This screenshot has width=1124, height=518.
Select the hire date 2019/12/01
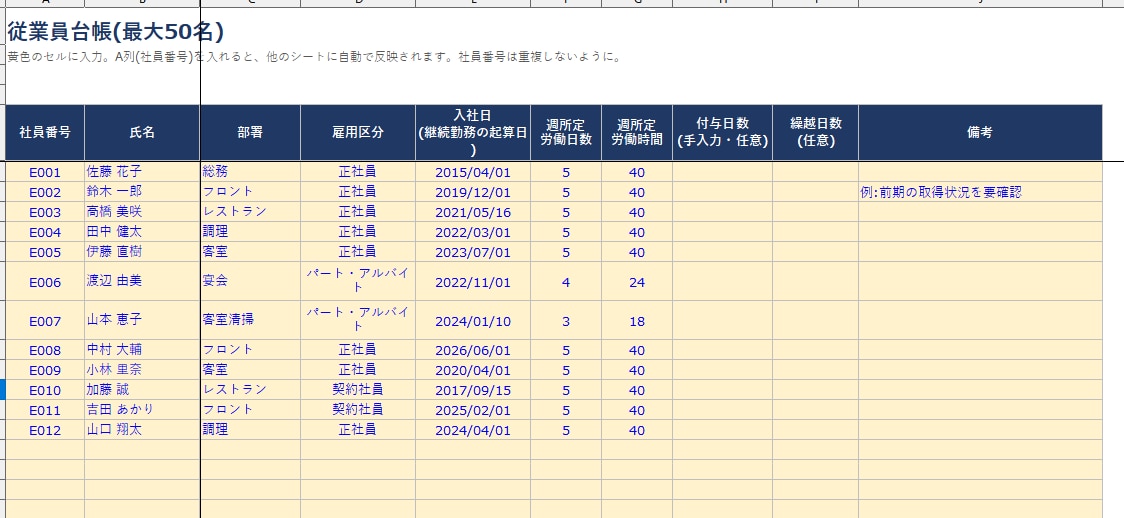tap(472, 192)
